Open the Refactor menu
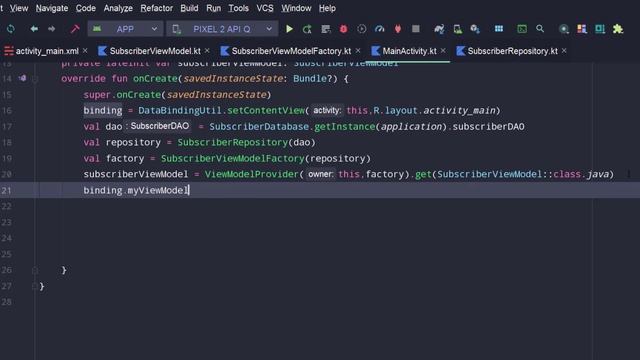This screenshot has height=360, width=640. [x=156, y=8]
